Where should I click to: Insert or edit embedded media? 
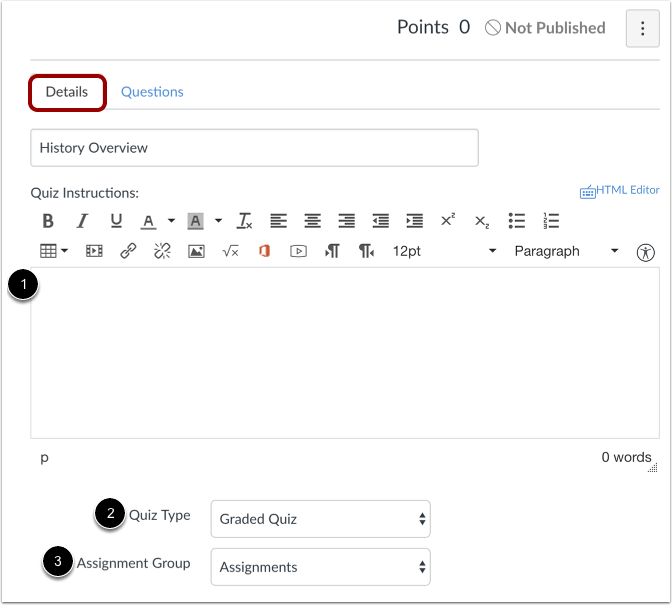(x=94, y=251)
